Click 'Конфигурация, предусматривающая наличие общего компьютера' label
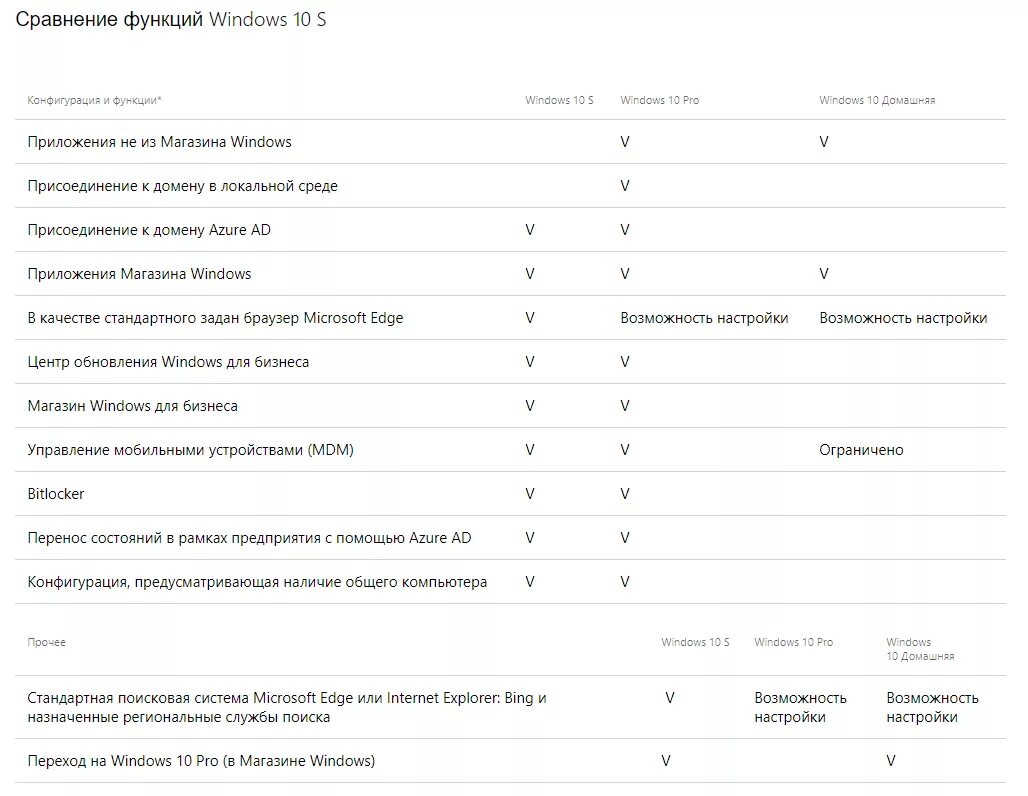1028x796 pixels. (257, 582)
